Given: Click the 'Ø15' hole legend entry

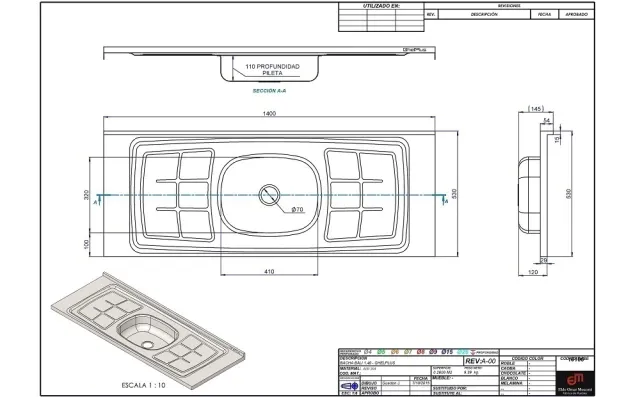Looking at the screenshot, I should (x=447, y=352).
